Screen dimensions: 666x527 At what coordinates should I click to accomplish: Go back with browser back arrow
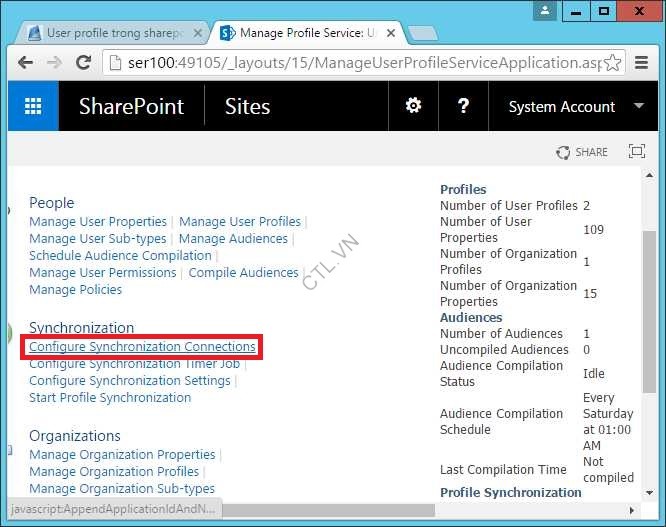[x=27, y=63]
